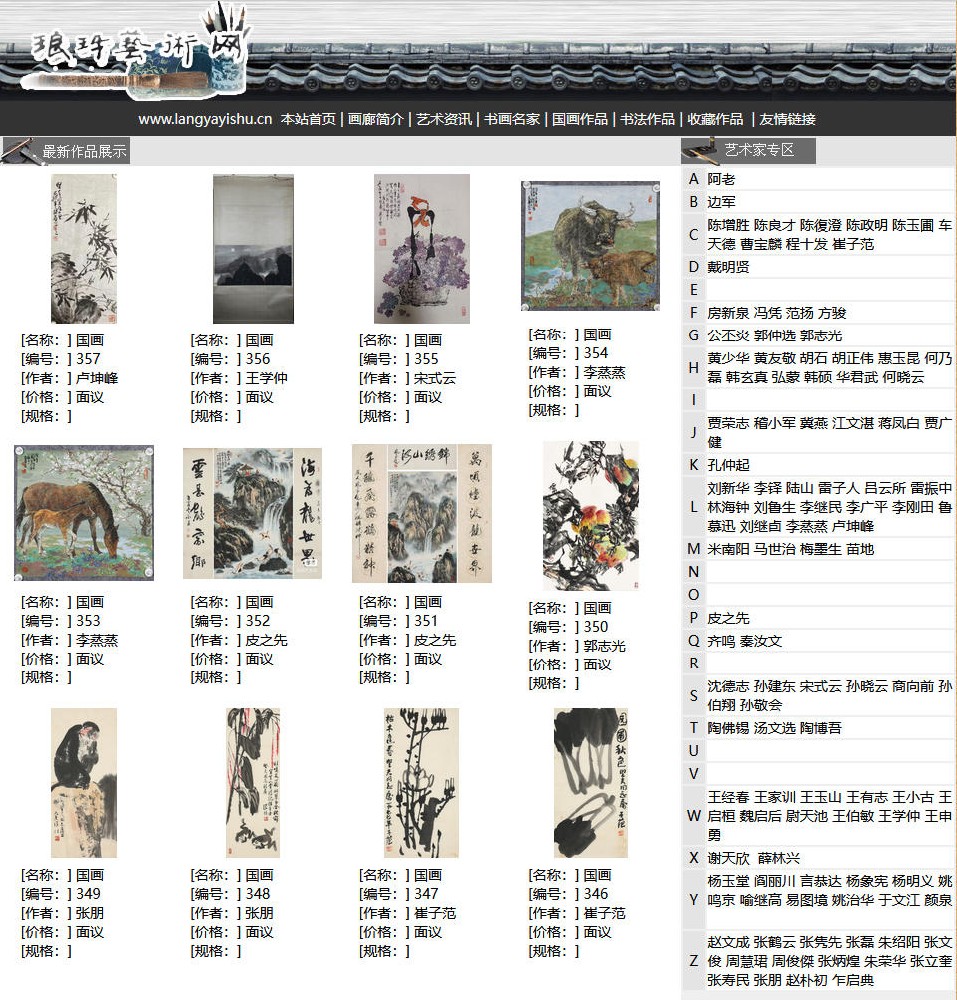View the monkey painting numbered 349
957x1000 pixels.
coord(83,783)
